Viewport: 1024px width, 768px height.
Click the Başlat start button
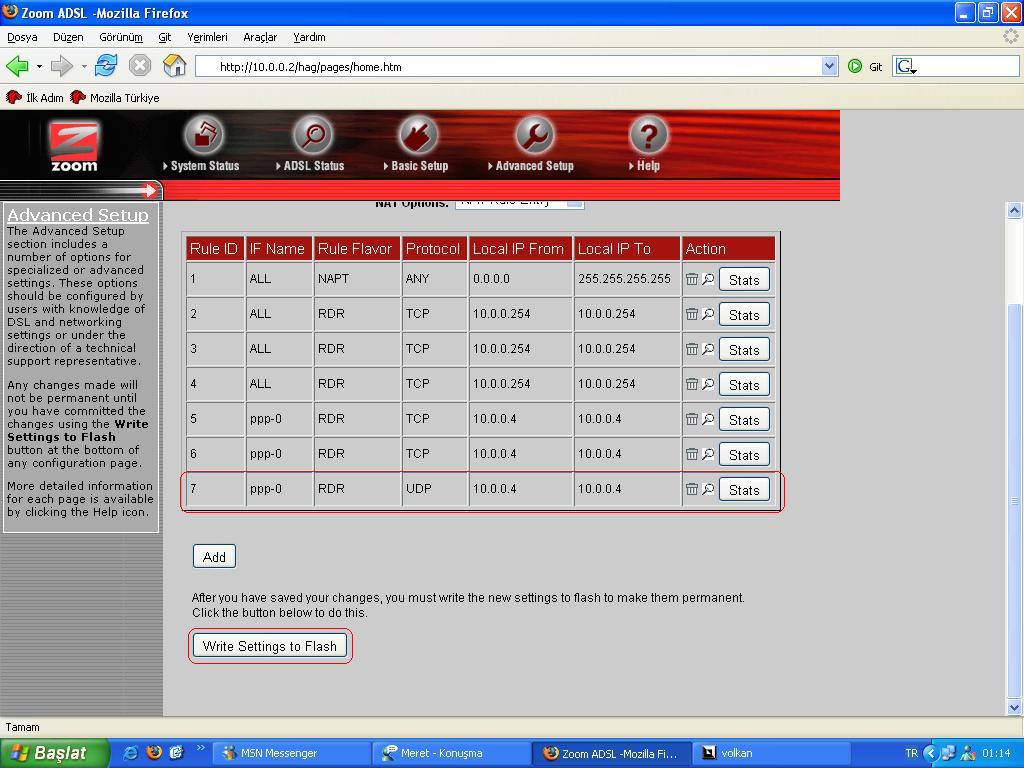54,753
